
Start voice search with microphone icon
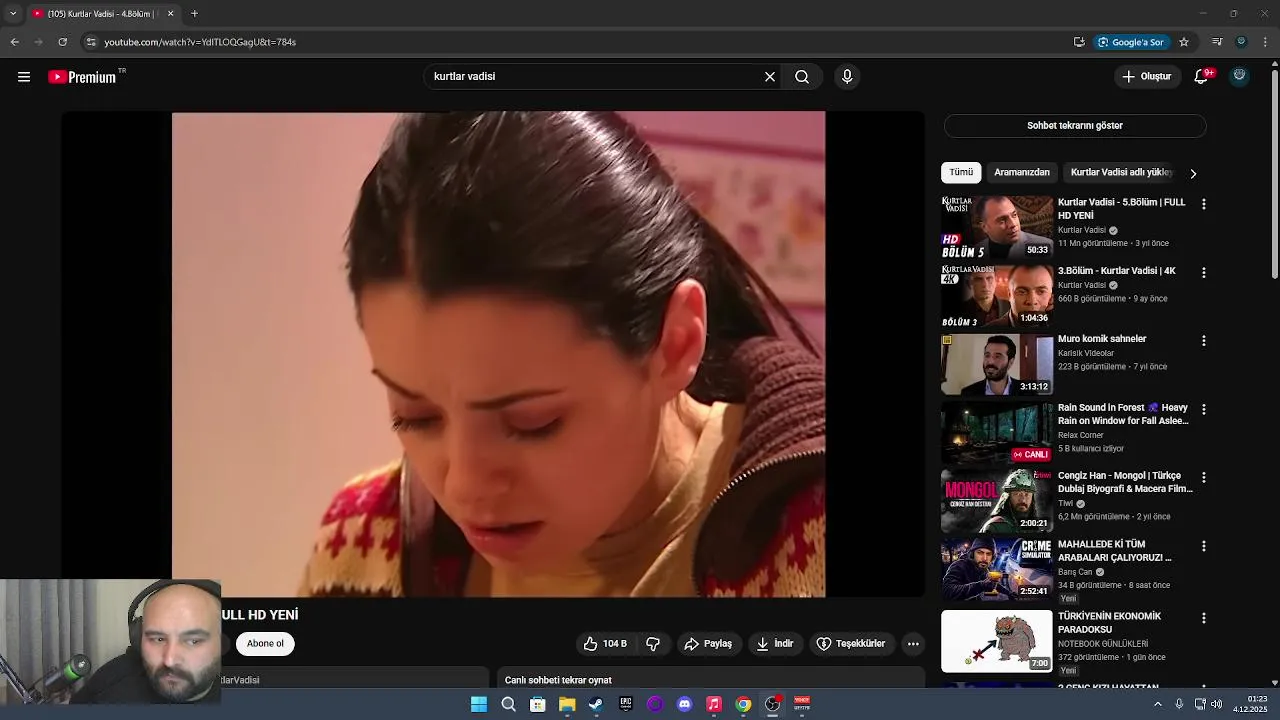coord(847,77)
